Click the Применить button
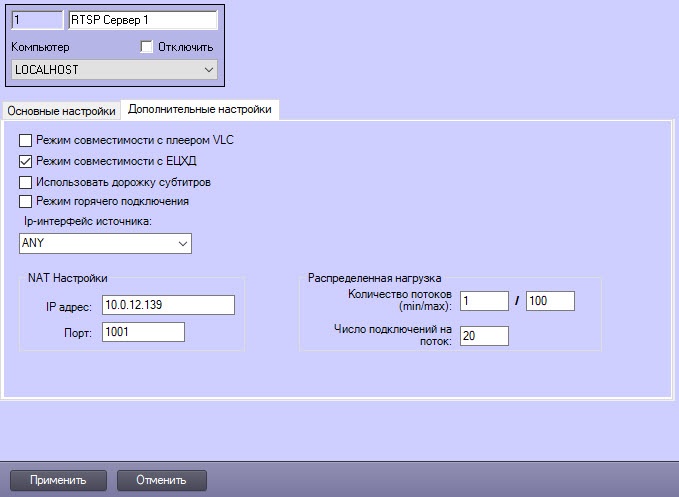This screenshot has height=497, width=679. 58,480
